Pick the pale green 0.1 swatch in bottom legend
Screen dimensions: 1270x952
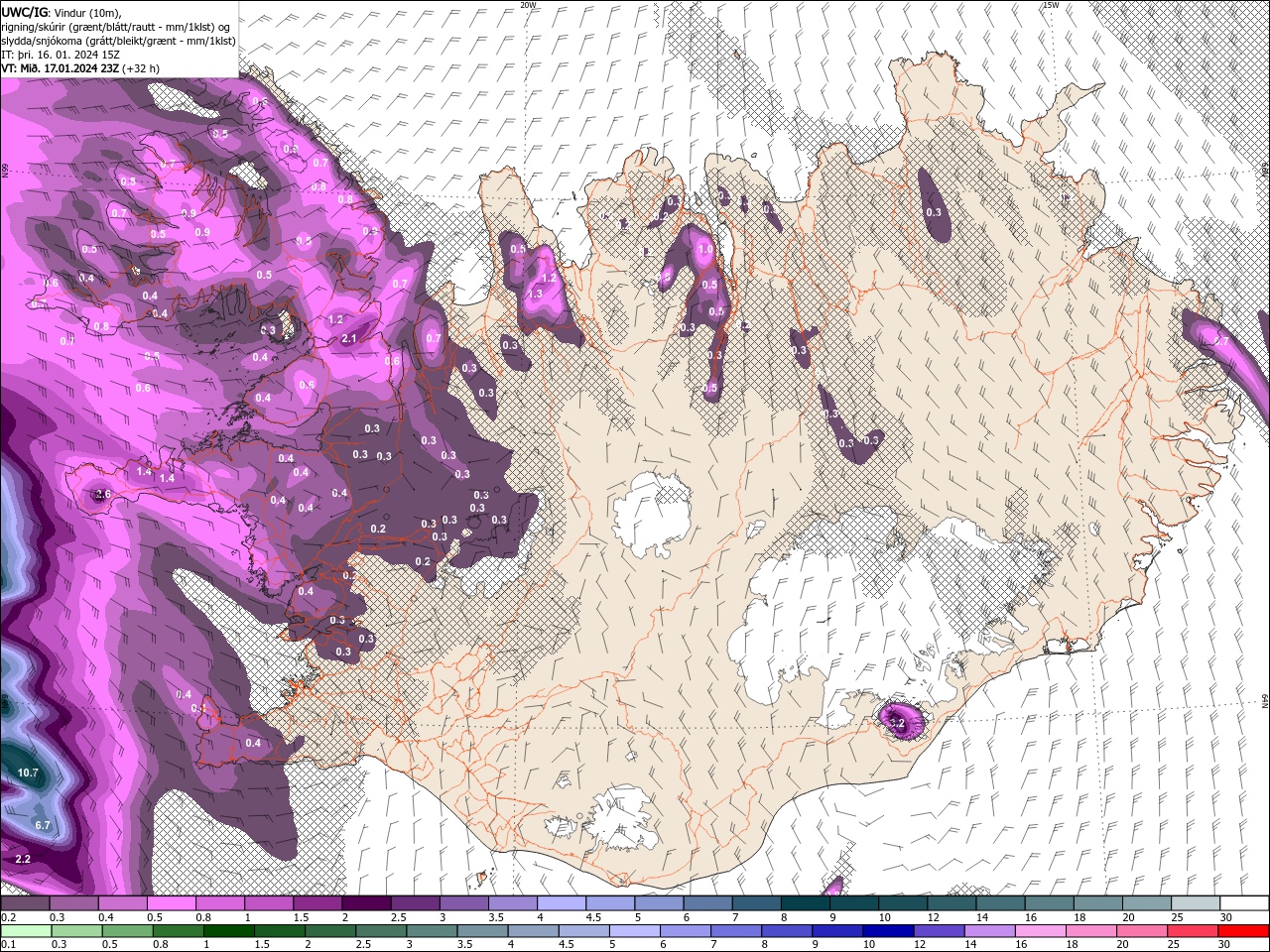click(x=25, y=930)
